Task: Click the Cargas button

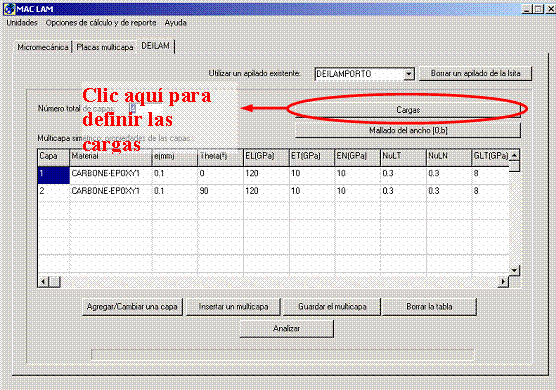Action: [x=408, y=110]
